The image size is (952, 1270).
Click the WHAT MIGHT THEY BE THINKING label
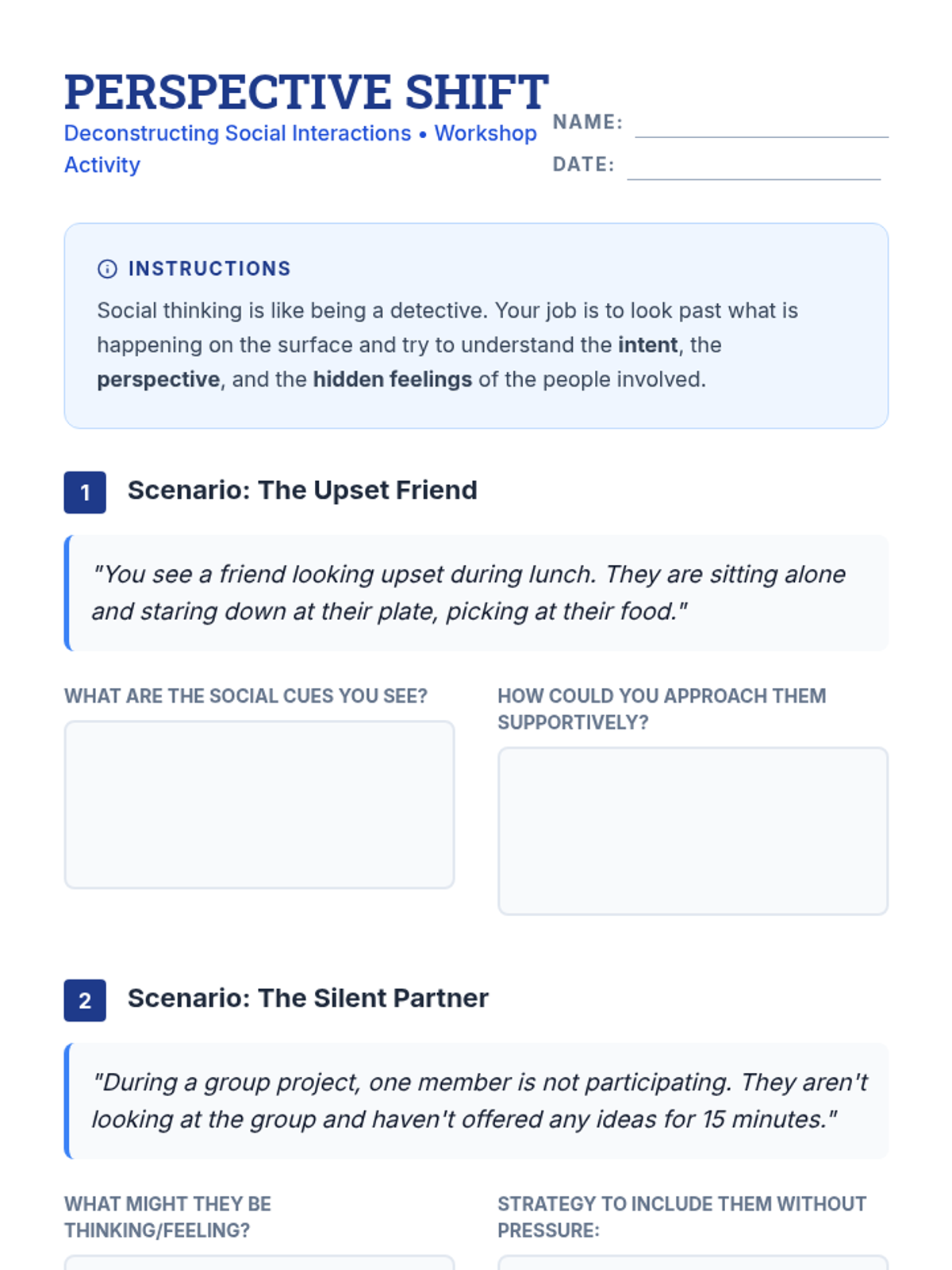tap(167, 1217)
